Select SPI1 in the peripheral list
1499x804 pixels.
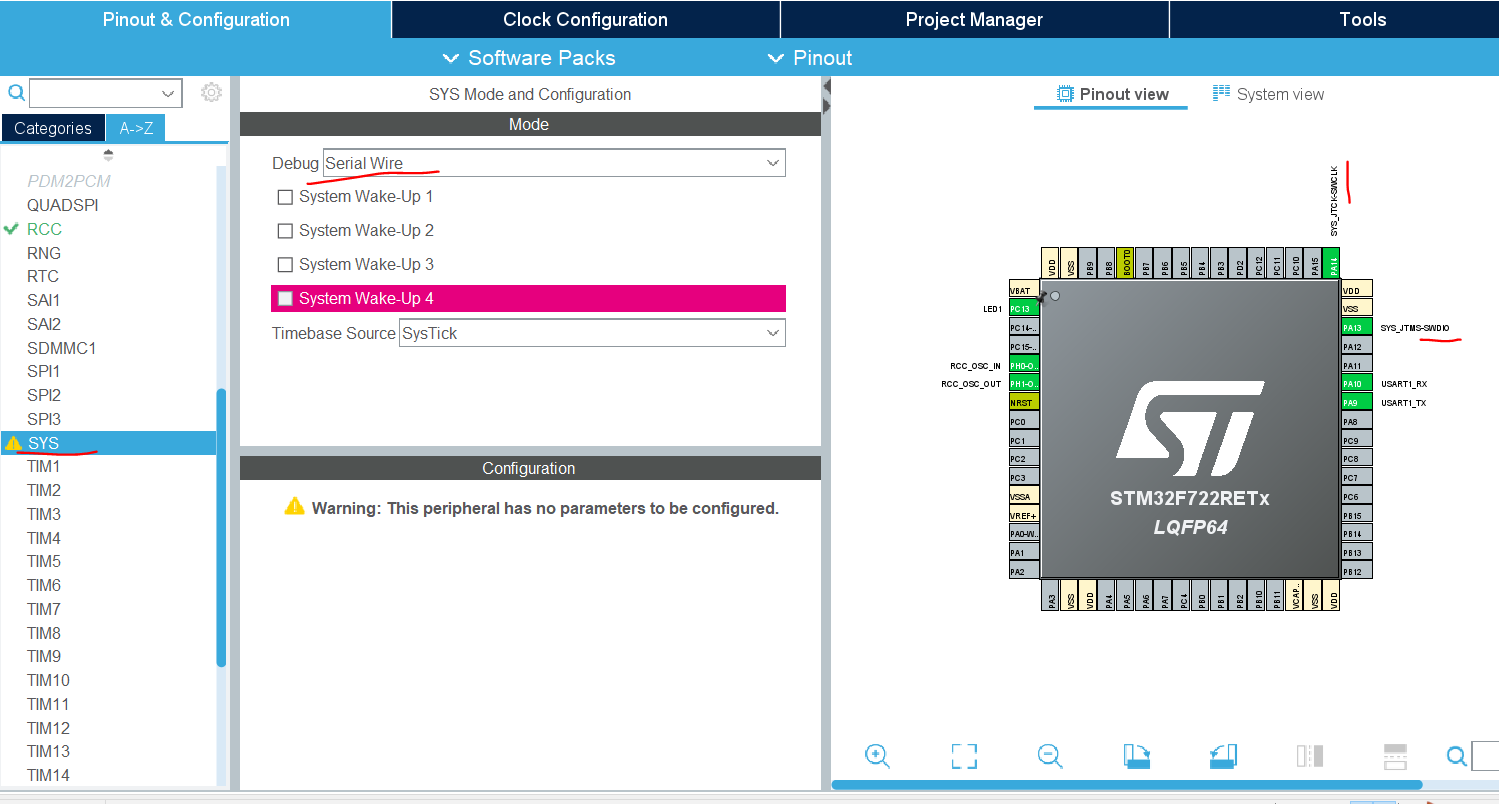coord(43,371)
